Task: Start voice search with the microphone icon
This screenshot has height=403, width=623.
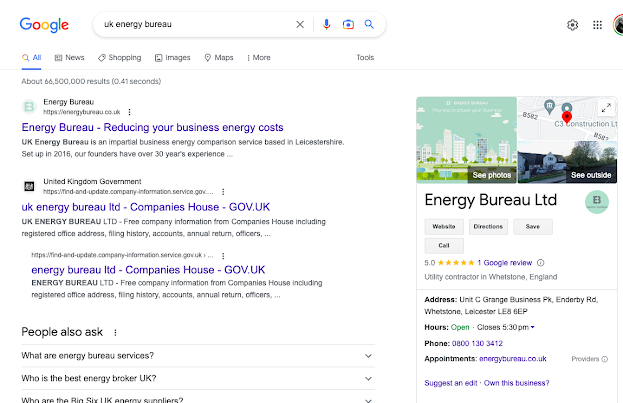Action: click(326, 25)
